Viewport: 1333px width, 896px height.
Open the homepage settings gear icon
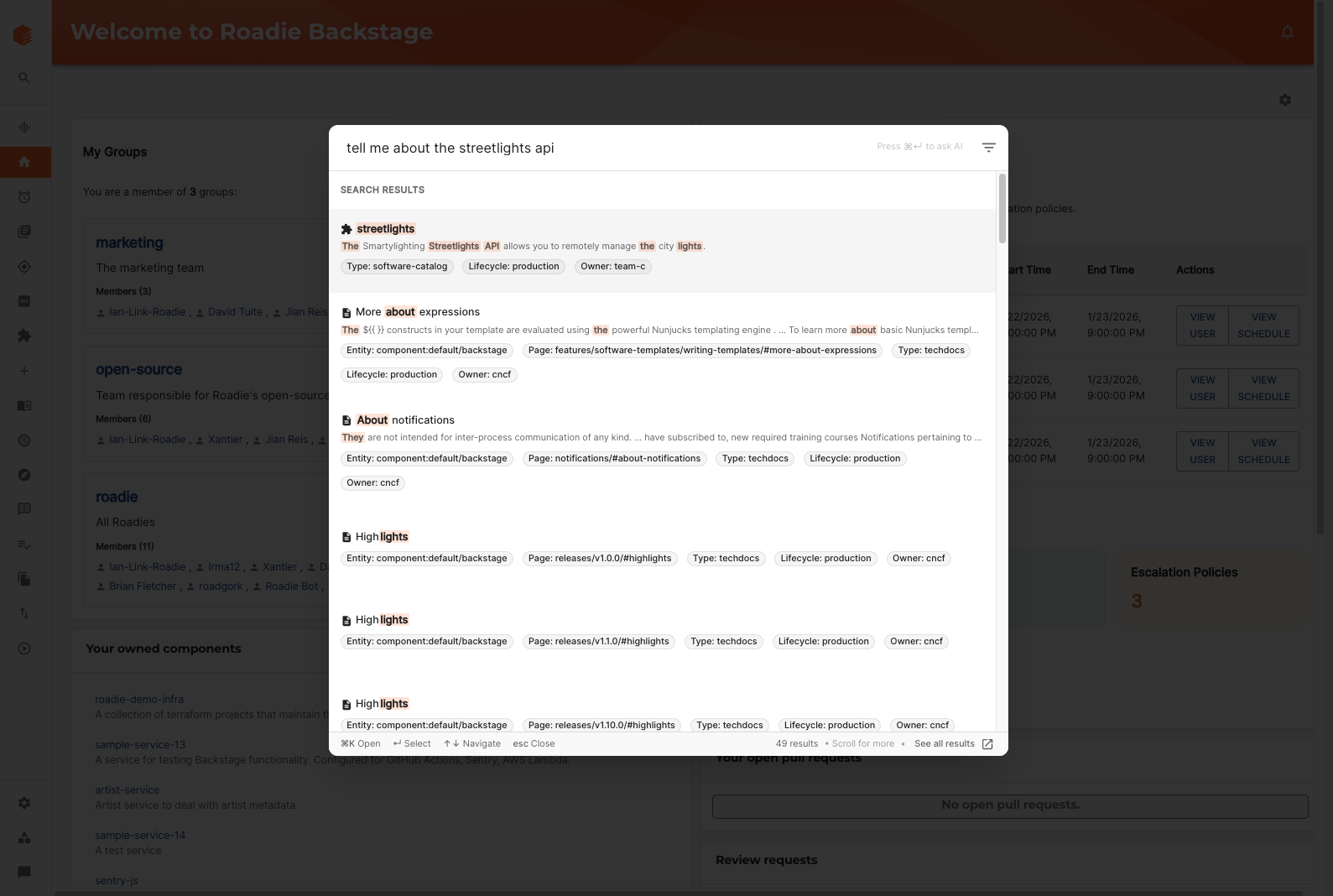coord(1285,100)
